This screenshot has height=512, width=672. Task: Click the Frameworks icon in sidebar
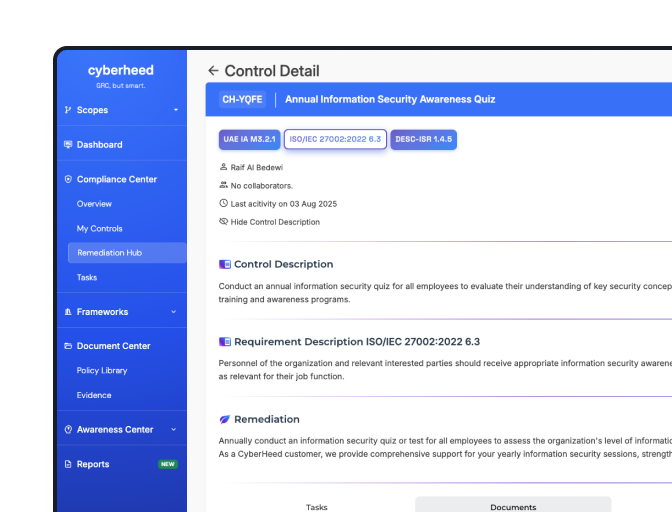(68, 312)
